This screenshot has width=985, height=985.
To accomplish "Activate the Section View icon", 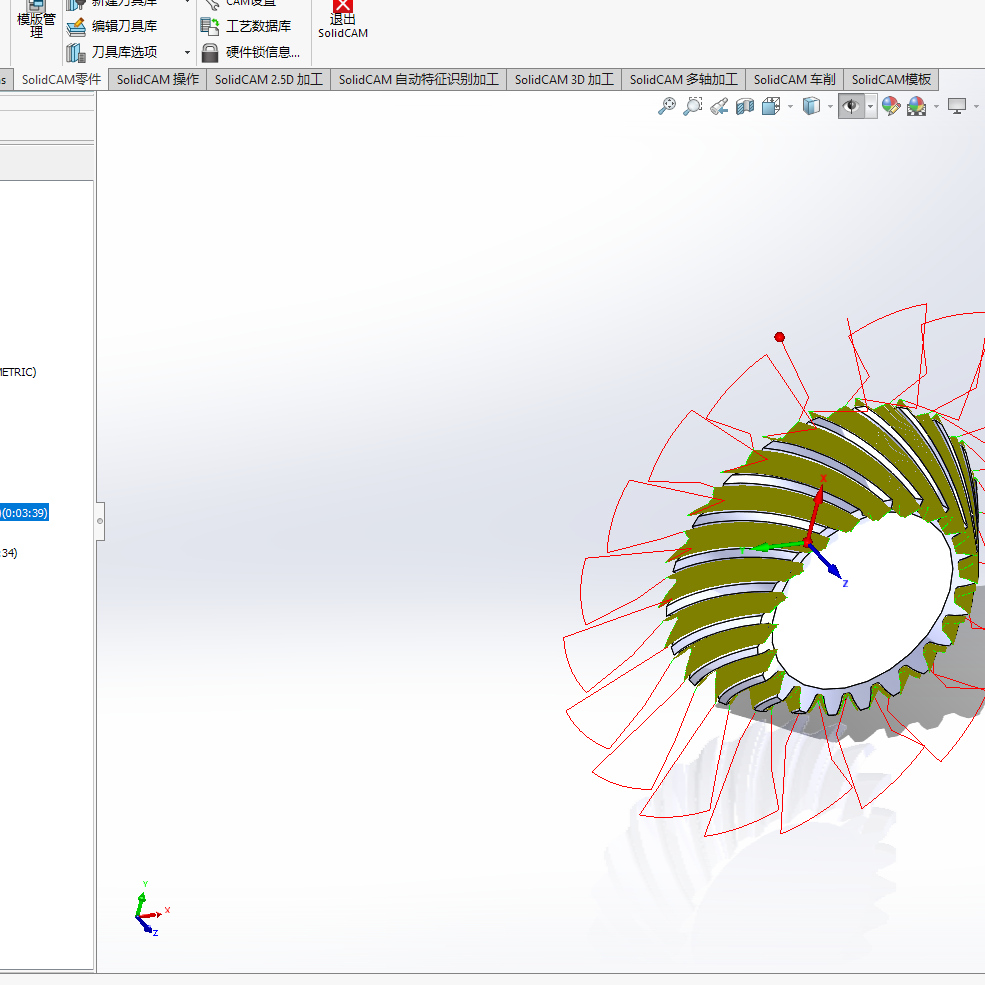I will 744,106.
